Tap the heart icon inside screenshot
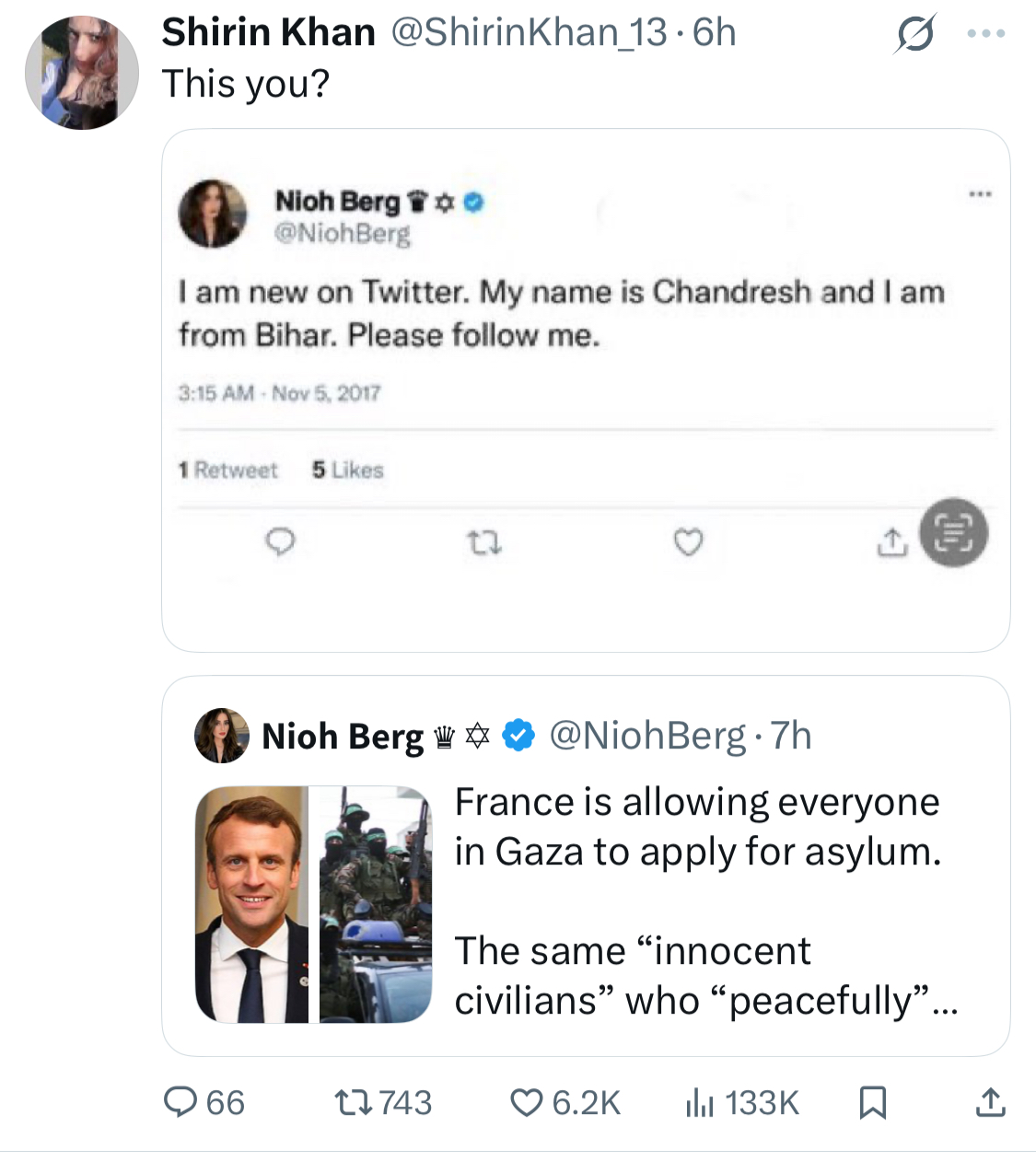This screenshot has width=1036, height=1173. click(x=688, y=542)
